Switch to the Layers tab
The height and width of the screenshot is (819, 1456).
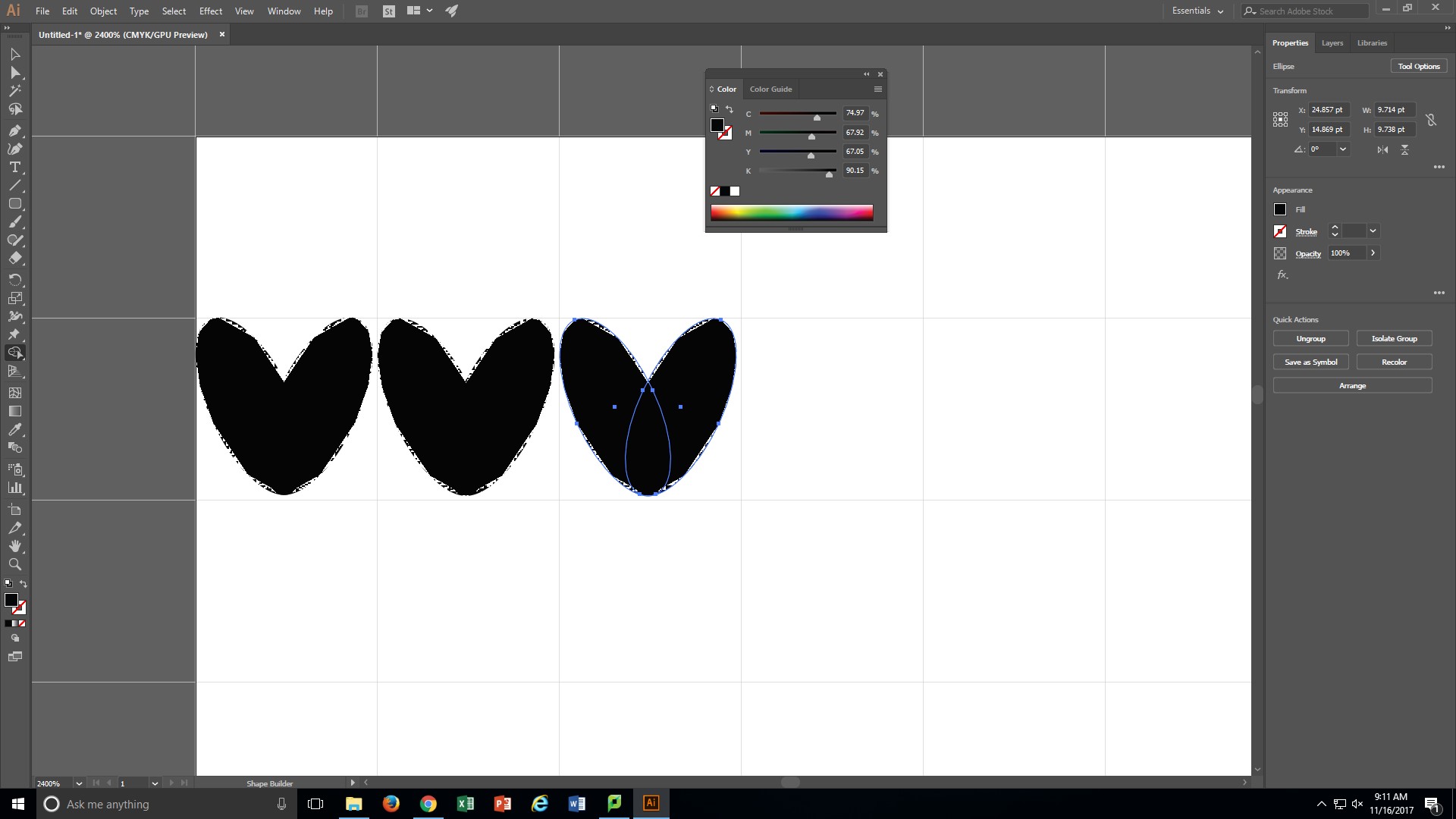pyautogui.click(x=1332, y=43)
